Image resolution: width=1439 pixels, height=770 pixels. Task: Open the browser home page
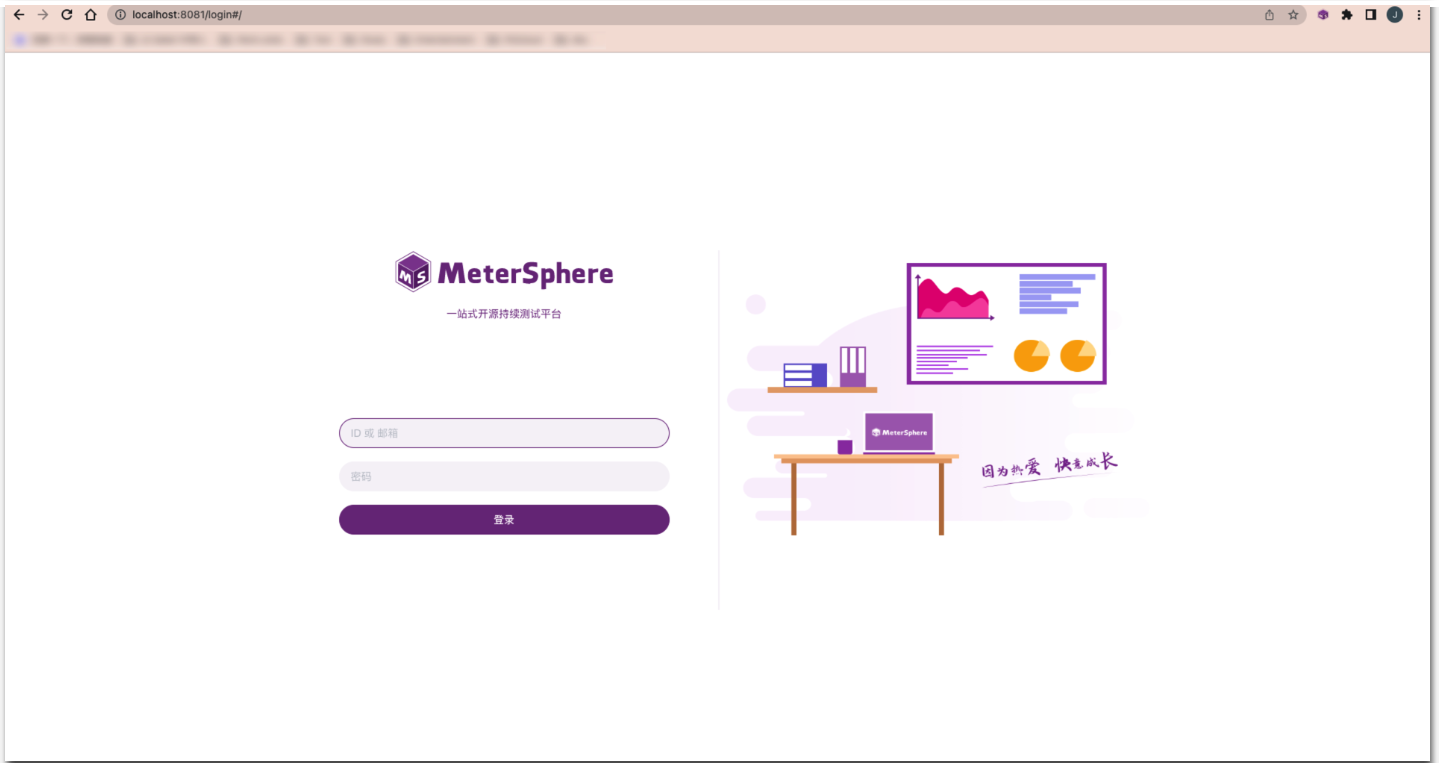click(91, 15)
